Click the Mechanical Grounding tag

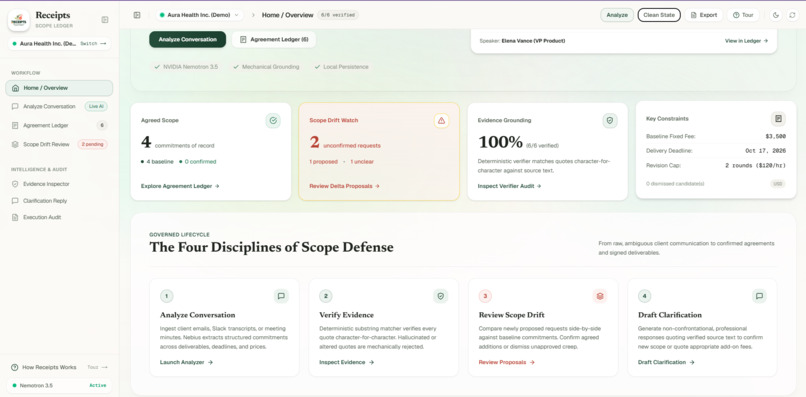coord(266,67)
